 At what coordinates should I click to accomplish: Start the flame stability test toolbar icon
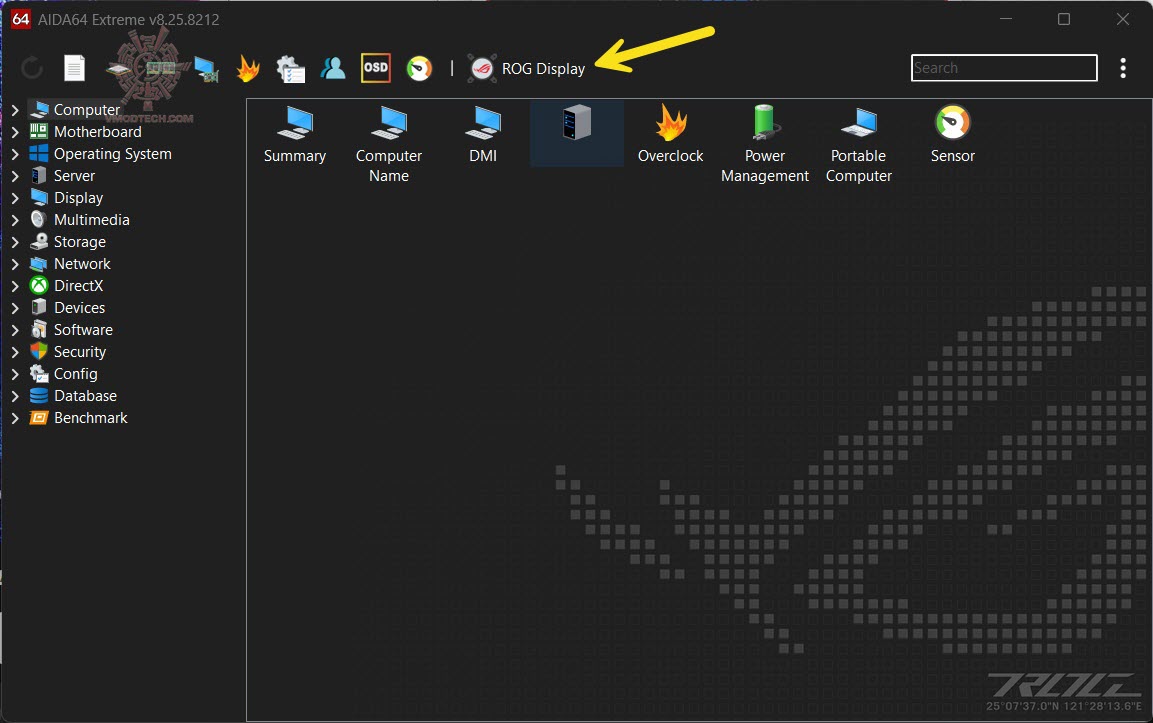coord(249,68)
